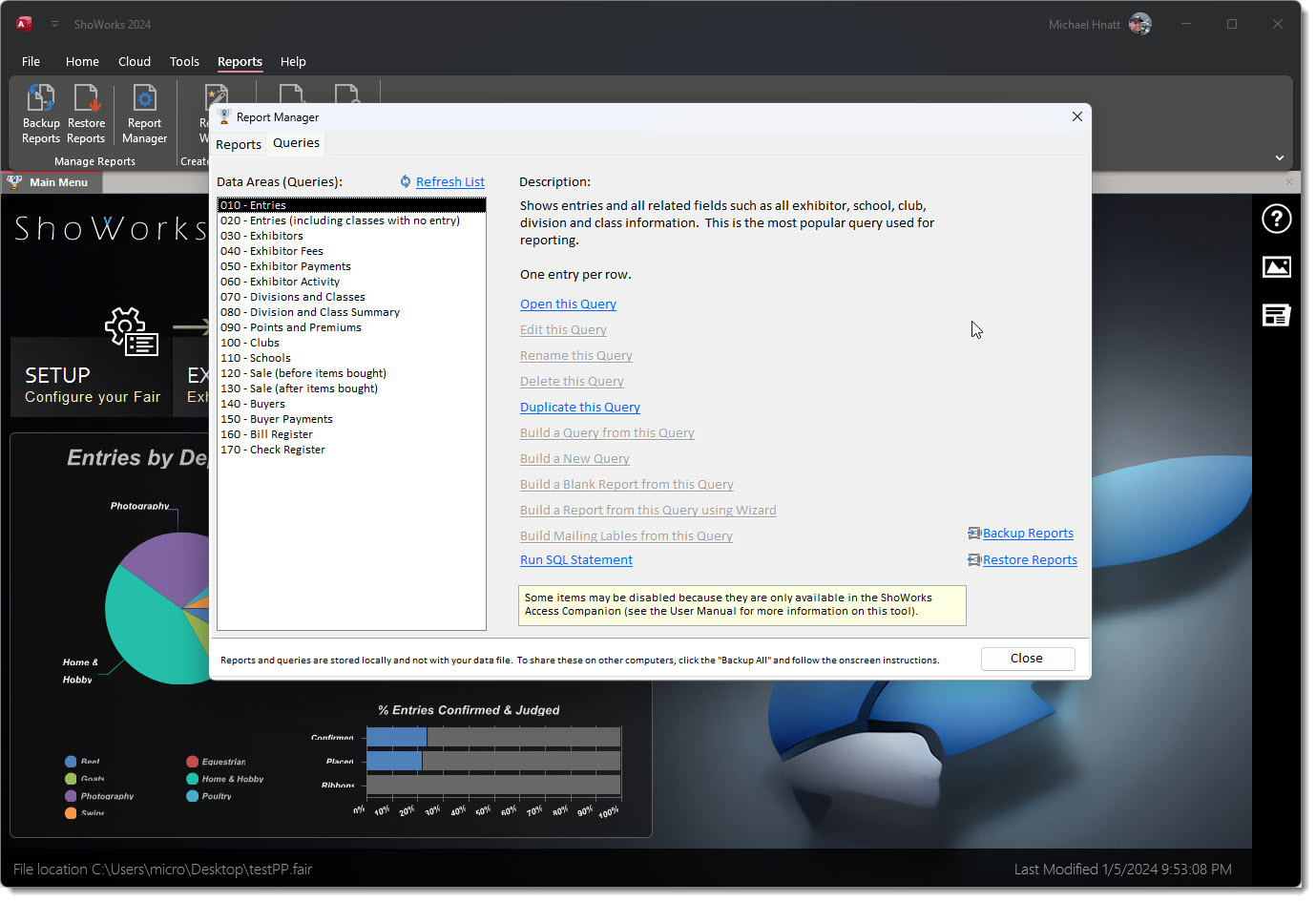Image resolution: width=1316 pixels, height=902 pixels.
Task: Select 170 - Check Register query
Action: [273, 450]
